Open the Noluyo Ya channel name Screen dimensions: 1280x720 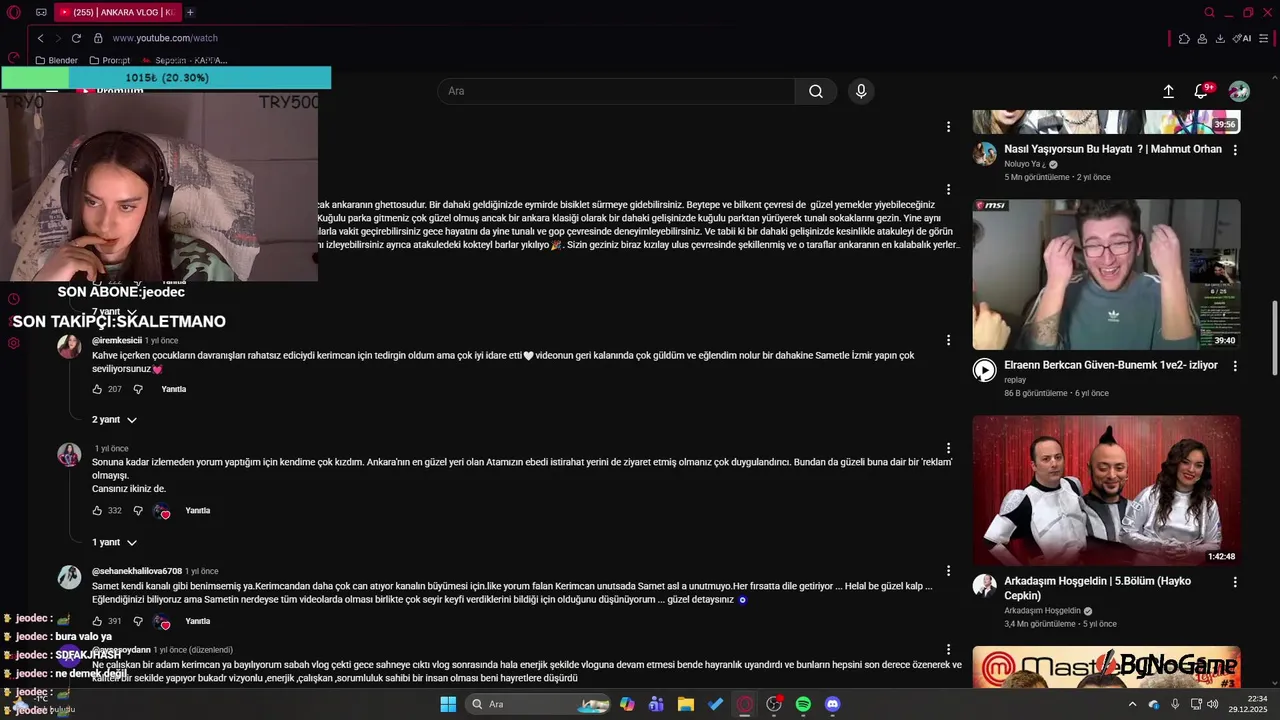pyautogui.click(x=1025, y=164)
